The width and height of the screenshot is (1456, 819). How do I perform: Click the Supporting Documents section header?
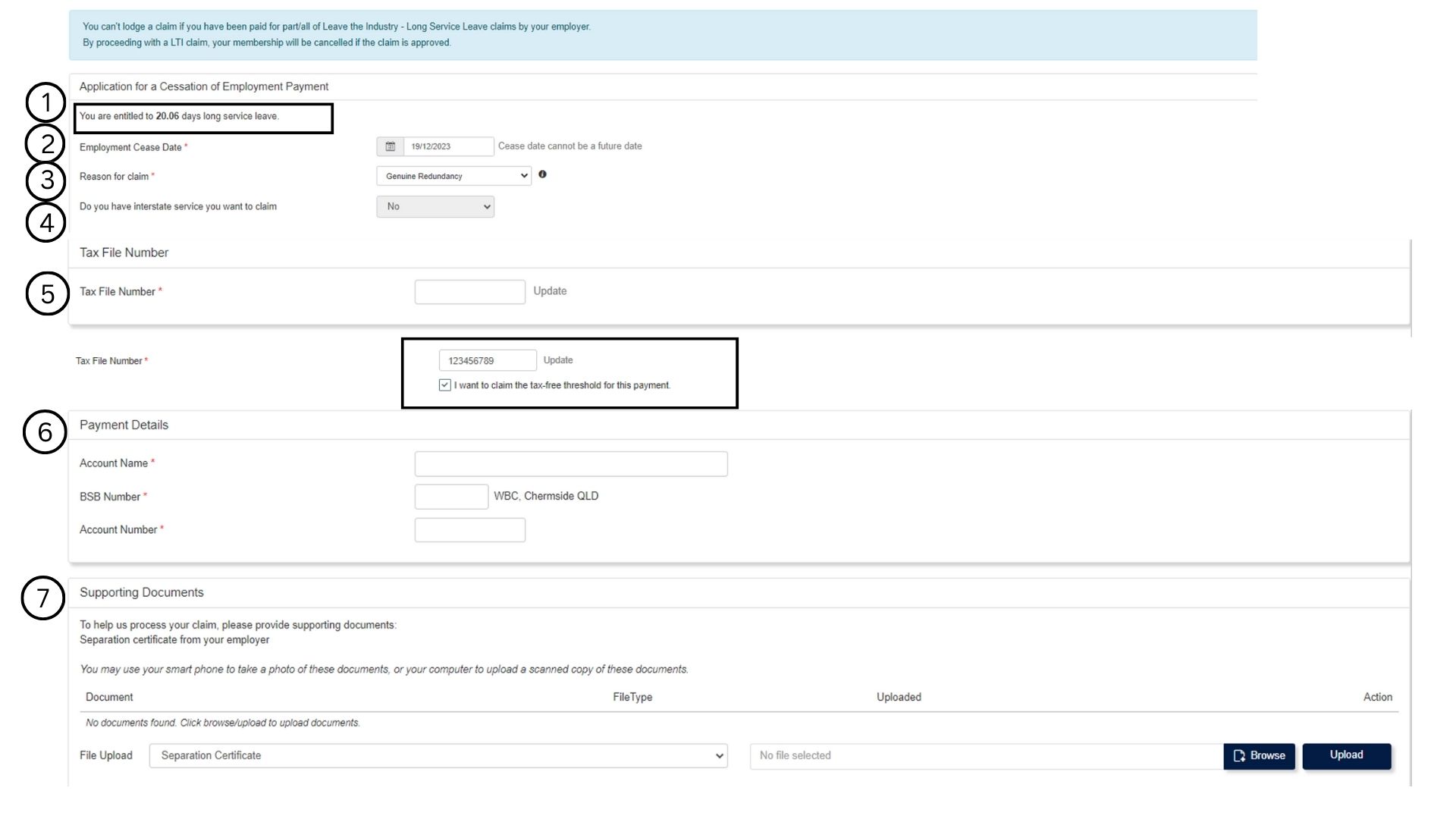point(141,592)
